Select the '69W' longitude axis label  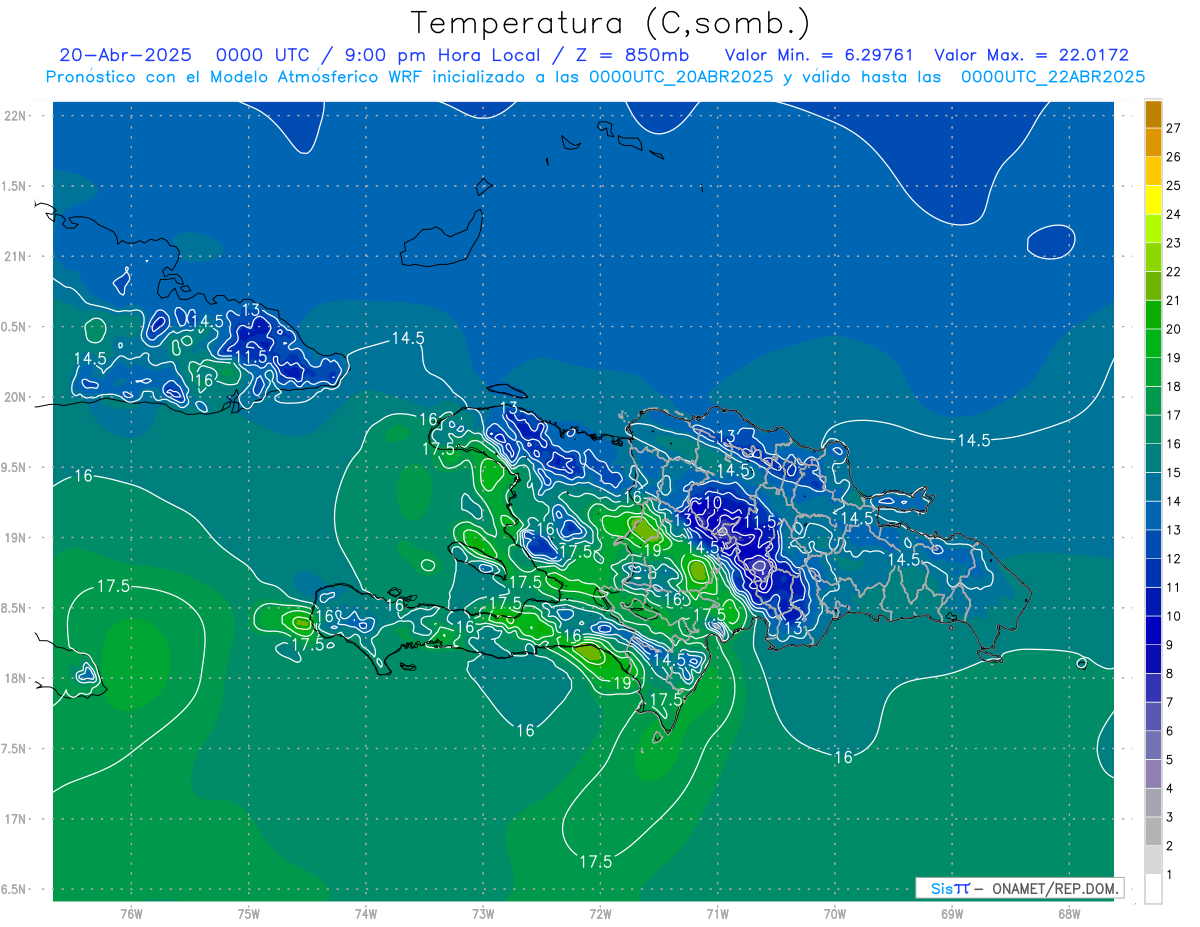coord(952,914)
